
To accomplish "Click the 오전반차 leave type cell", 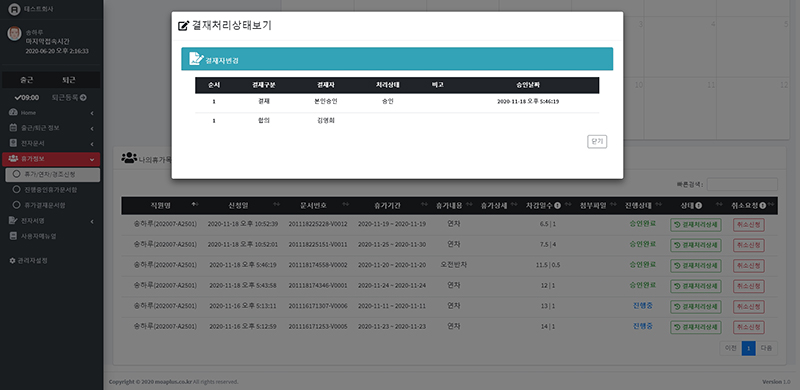I will [x=454, y=265].
